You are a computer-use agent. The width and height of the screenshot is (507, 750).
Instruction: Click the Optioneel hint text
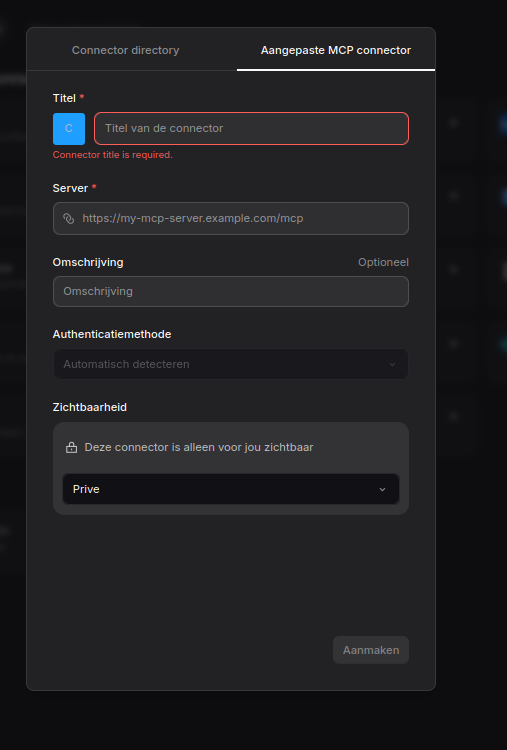pyautogui.click(x=383, y=262)
